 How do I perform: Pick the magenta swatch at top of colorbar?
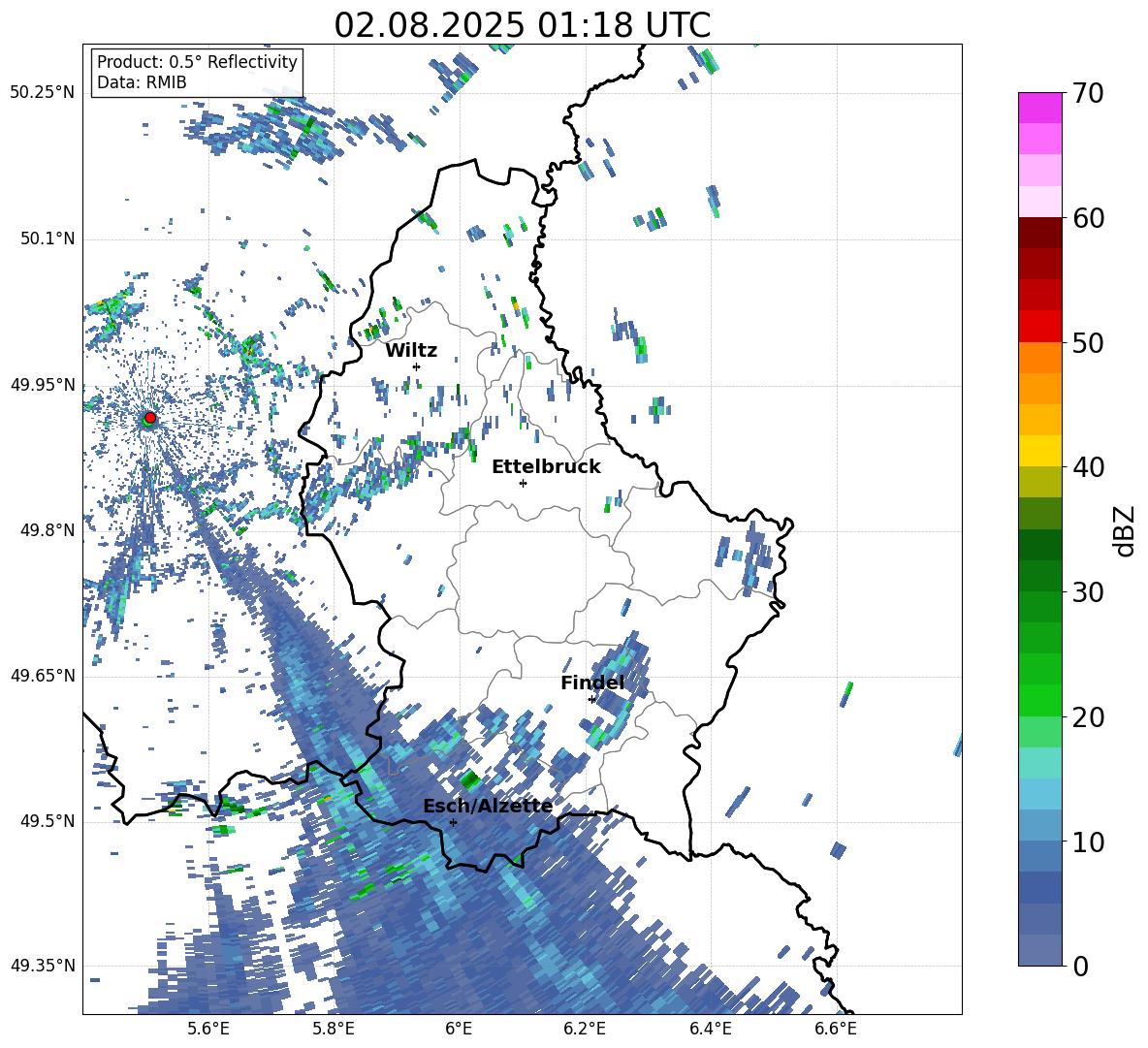(x=1039, y=108)
